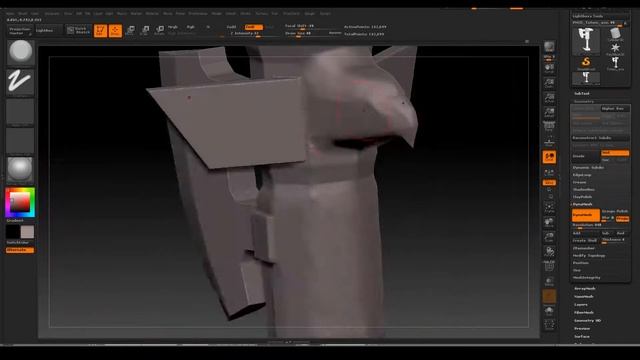Click the LightBox button
This screenshot has width=640, height=360.
point(48,31)
